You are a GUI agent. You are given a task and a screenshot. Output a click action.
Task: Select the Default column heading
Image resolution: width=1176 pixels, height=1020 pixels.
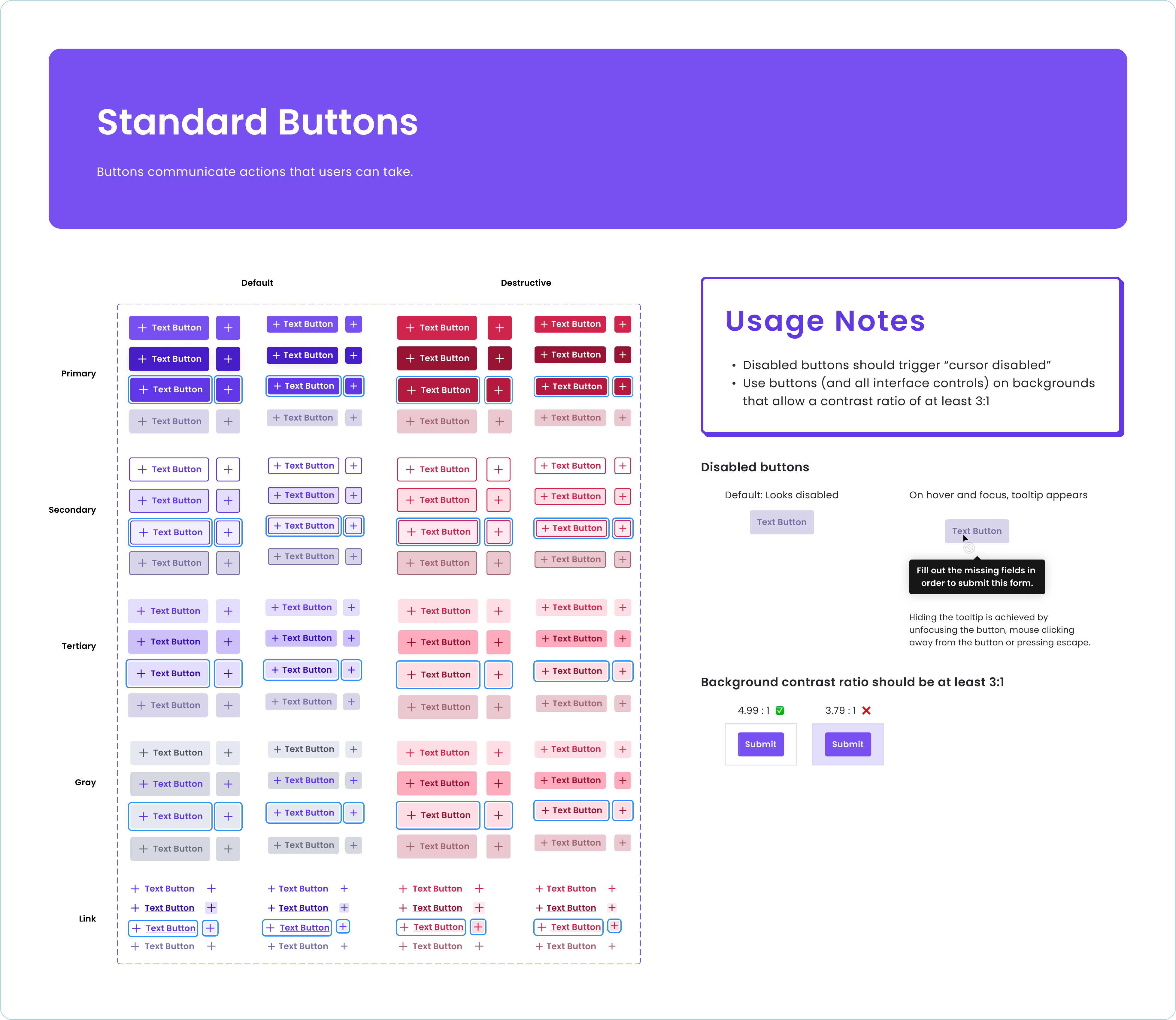(257, 283)
